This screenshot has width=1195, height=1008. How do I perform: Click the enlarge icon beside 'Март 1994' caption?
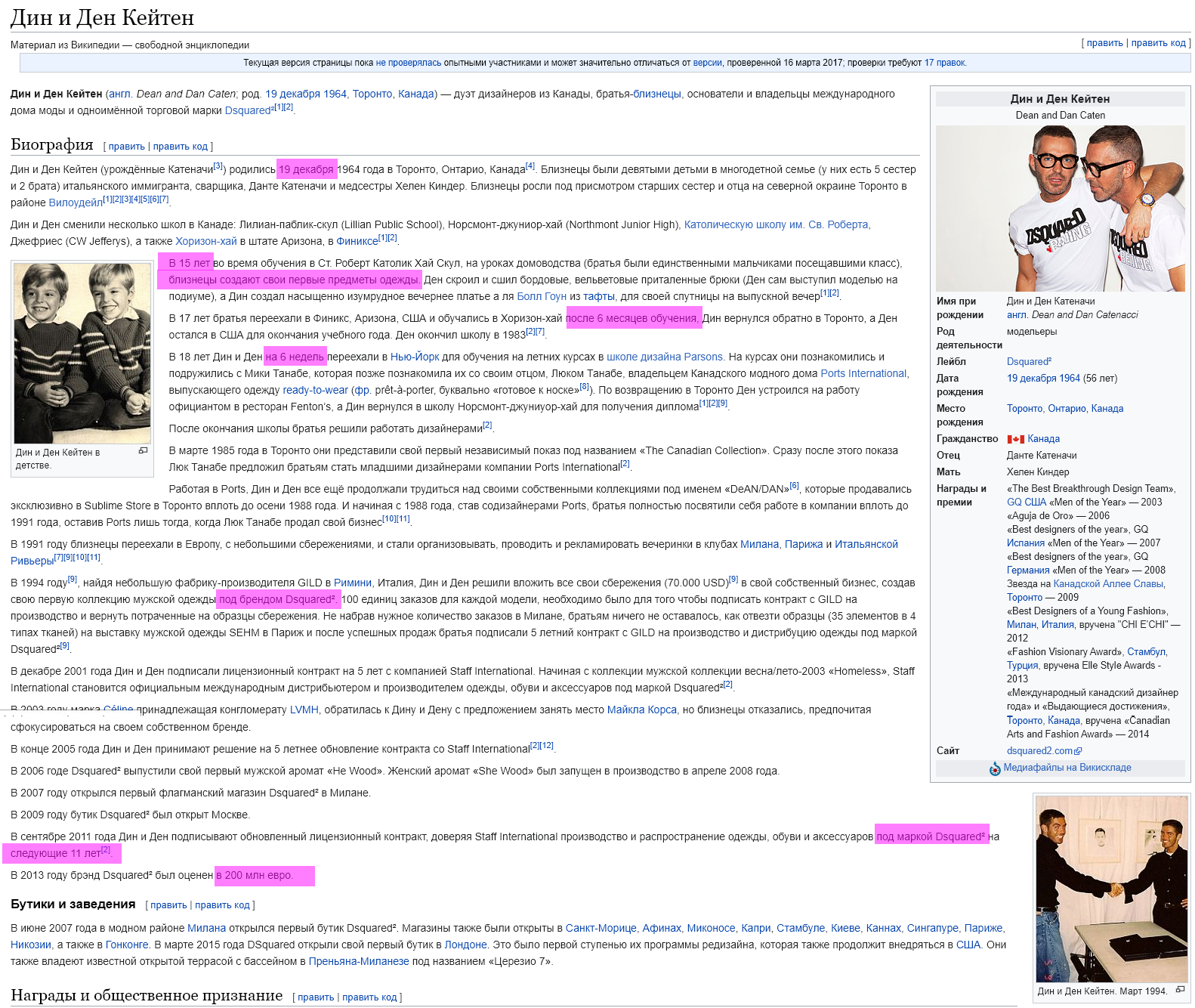pyautogui.click(x=1180, y=989)
